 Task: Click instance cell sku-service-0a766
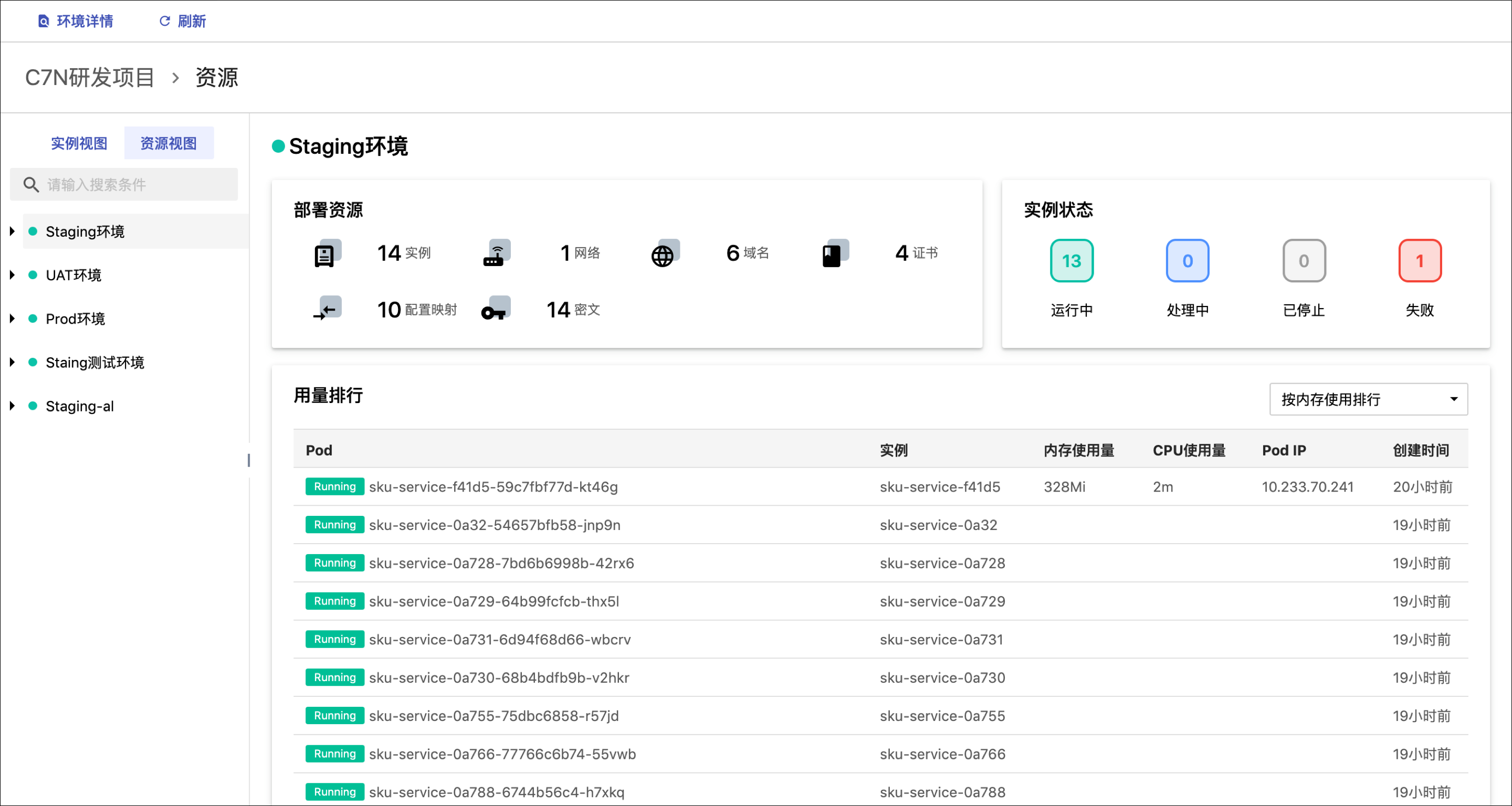tap(942, 754)
